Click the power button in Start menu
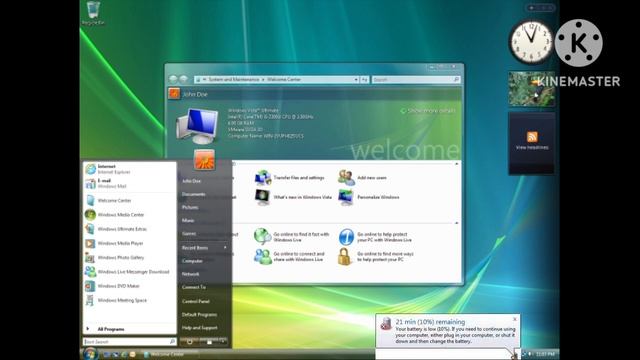640x360 pixels. coord(189,342)
